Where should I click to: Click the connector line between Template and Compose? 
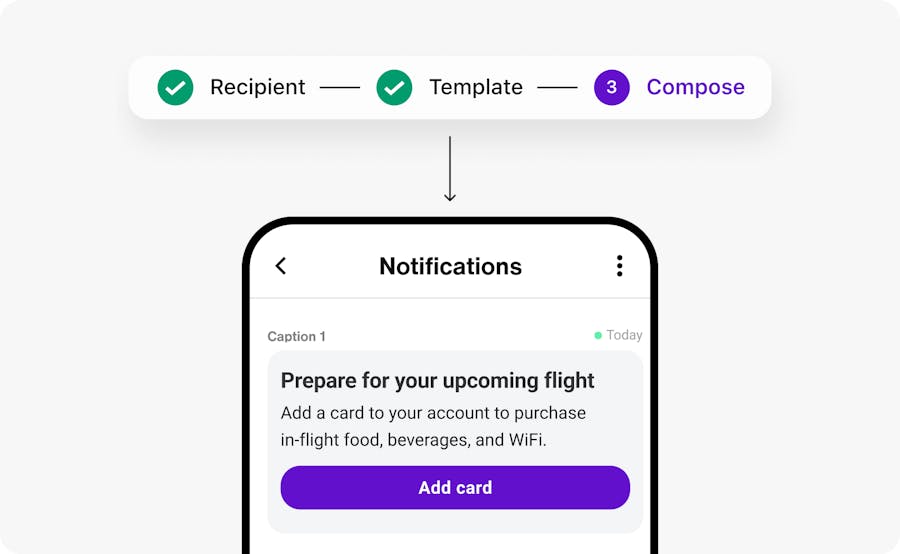pos(557,87)
